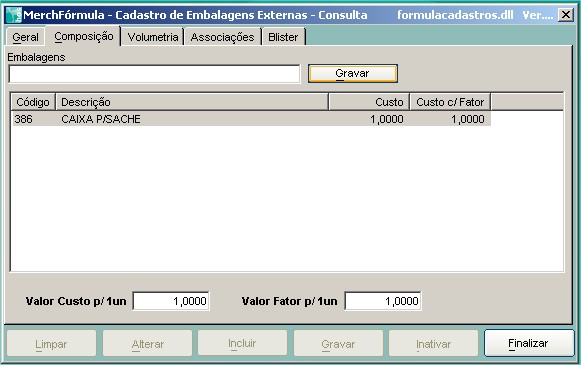Click the Descrição column header
Image resolution: width=581 pixels, height=365 pixels.
pos(192,102)
